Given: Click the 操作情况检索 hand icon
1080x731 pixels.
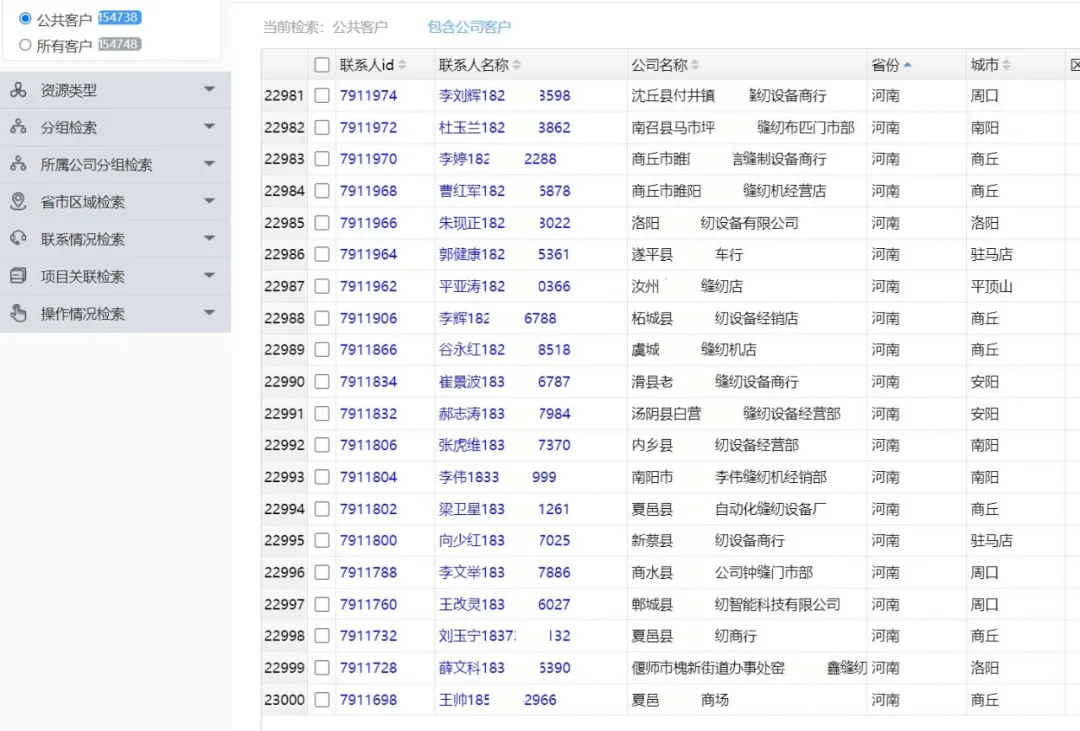Looking at the screenshot, I should click(18, 313).
